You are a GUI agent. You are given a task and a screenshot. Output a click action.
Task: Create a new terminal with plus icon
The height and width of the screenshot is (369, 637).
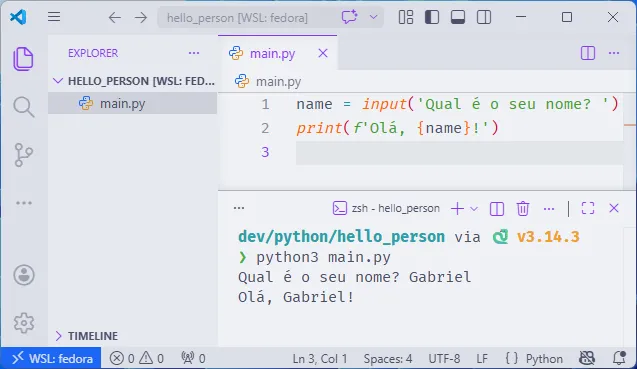coord(457,208)
